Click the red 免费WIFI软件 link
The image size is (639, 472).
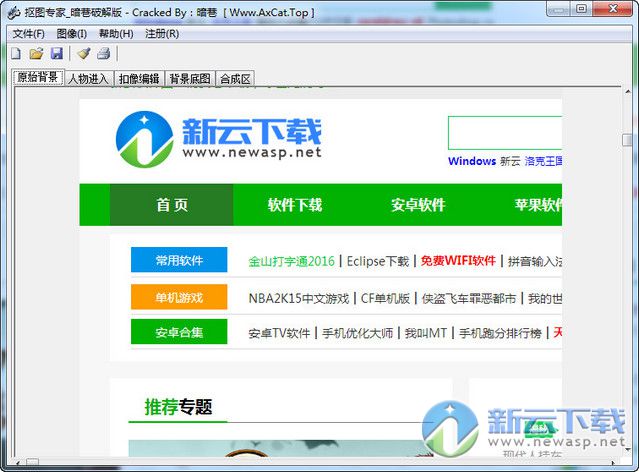(x=458, y=260)
